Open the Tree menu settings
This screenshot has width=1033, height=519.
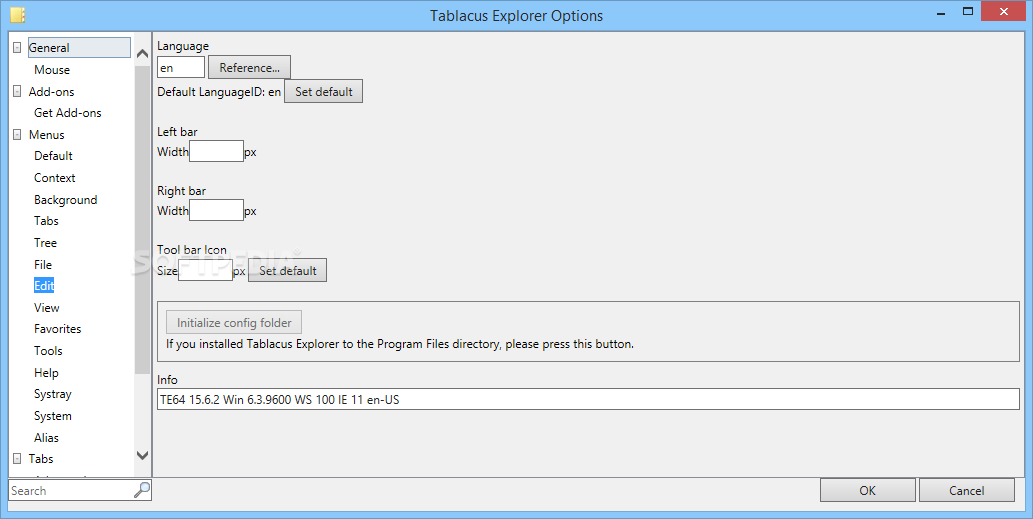[45, 242]
